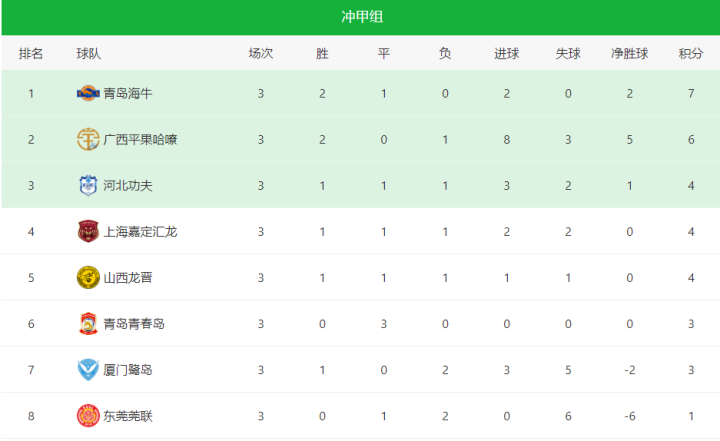The image size is (720, 441).
Task: Click the 球队 column header
Action: [x=89, y=54]
